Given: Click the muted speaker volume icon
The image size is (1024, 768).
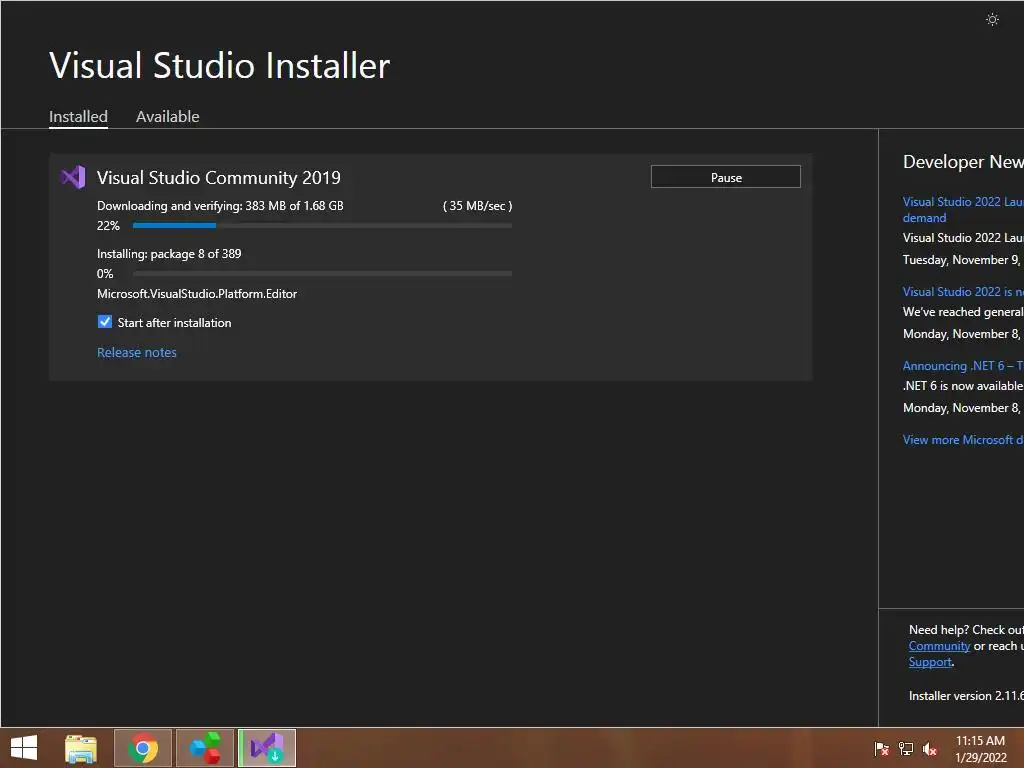Looking at the screenshot, I should click(x=930, y=748).
